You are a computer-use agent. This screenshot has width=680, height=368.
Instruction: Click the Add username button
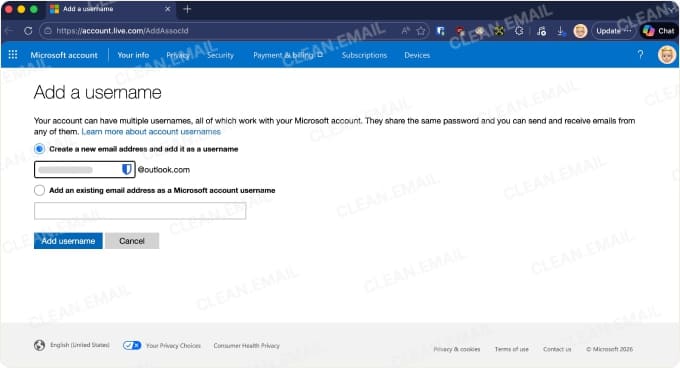tap(68, 241)
